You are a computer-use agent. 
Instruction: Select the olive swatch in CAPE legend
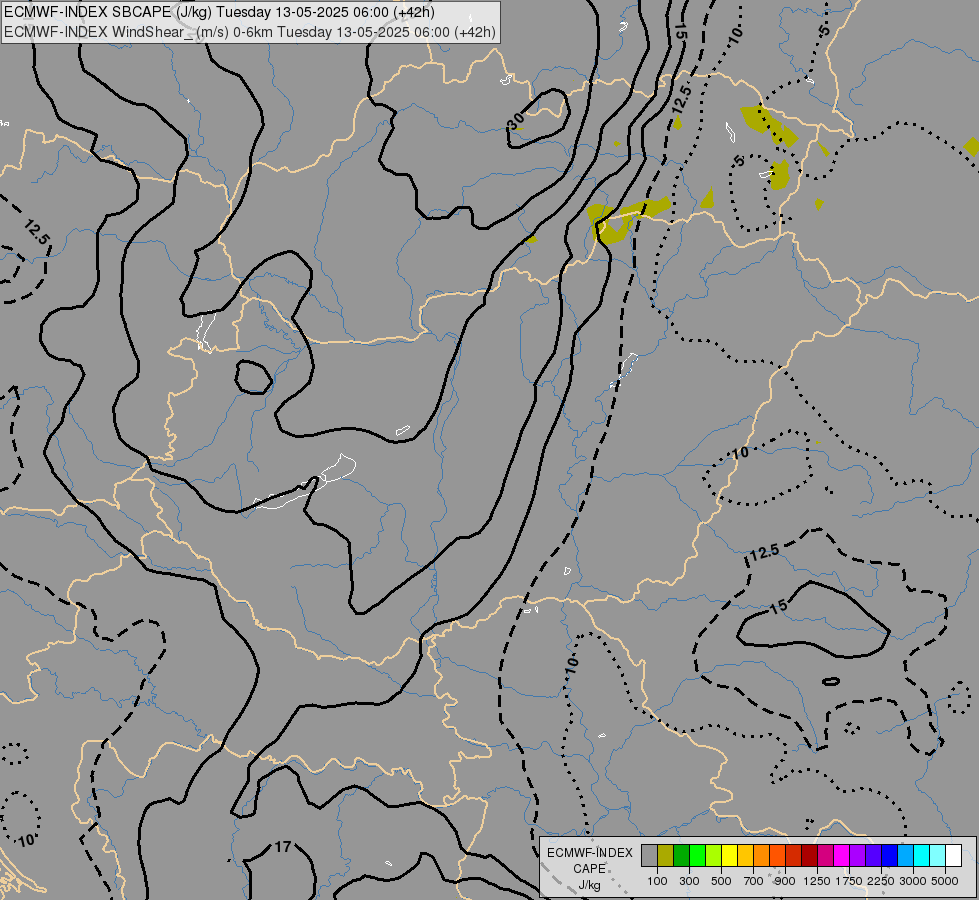(665, 855)
